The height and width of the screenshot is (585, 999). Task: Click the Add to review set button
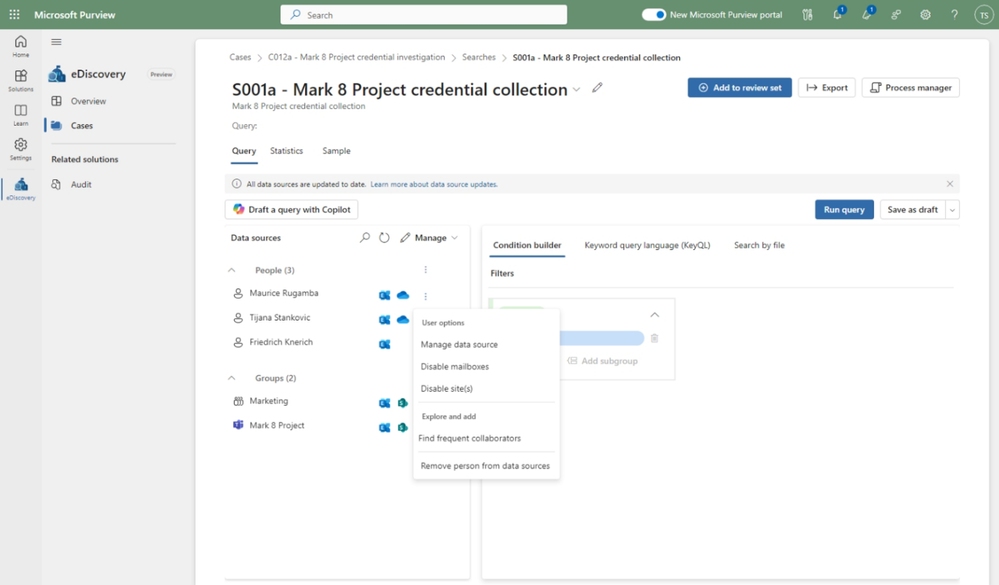point(739,87)
